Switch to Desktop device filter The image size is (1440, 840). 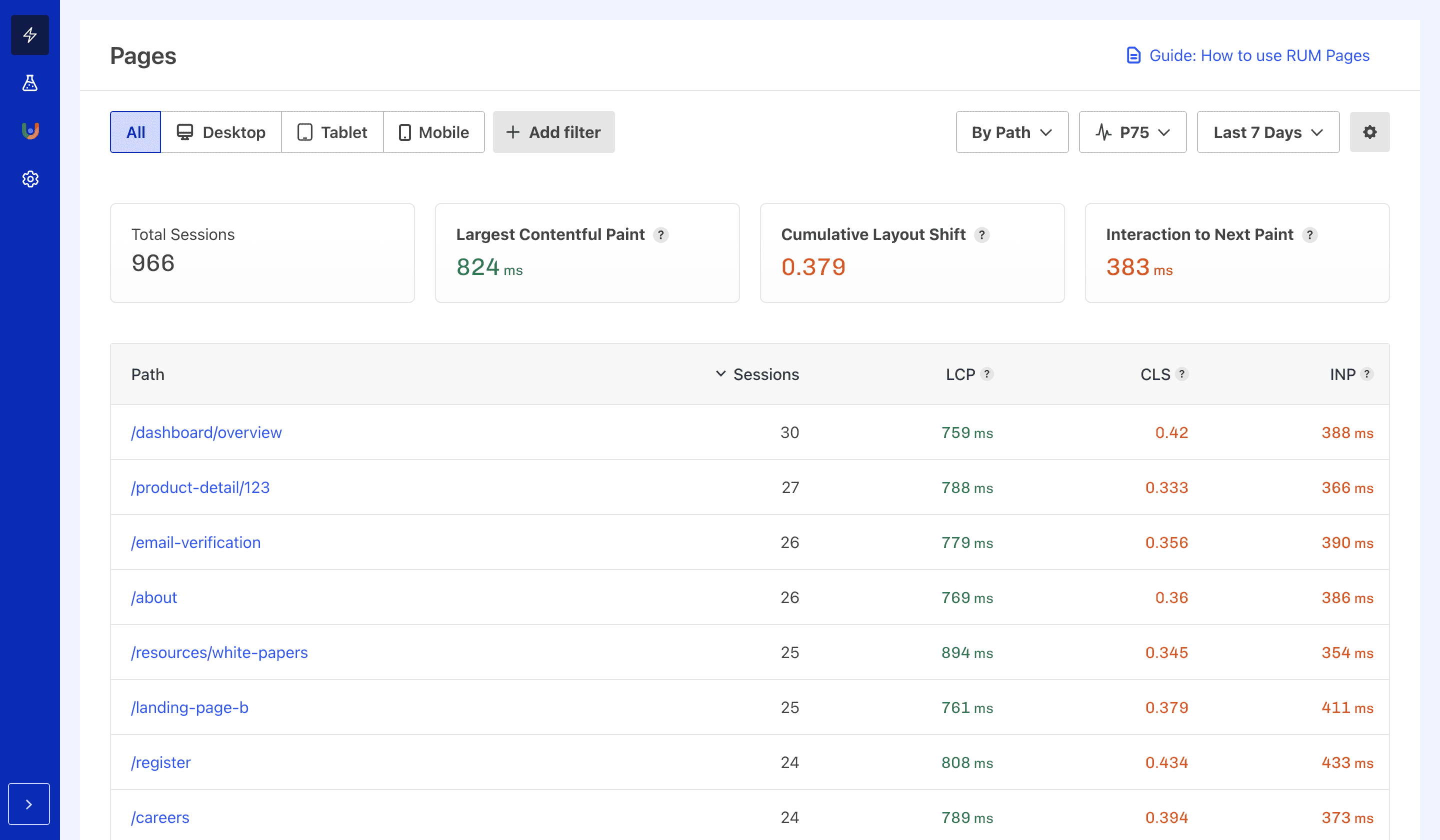(x=221, y=132)
